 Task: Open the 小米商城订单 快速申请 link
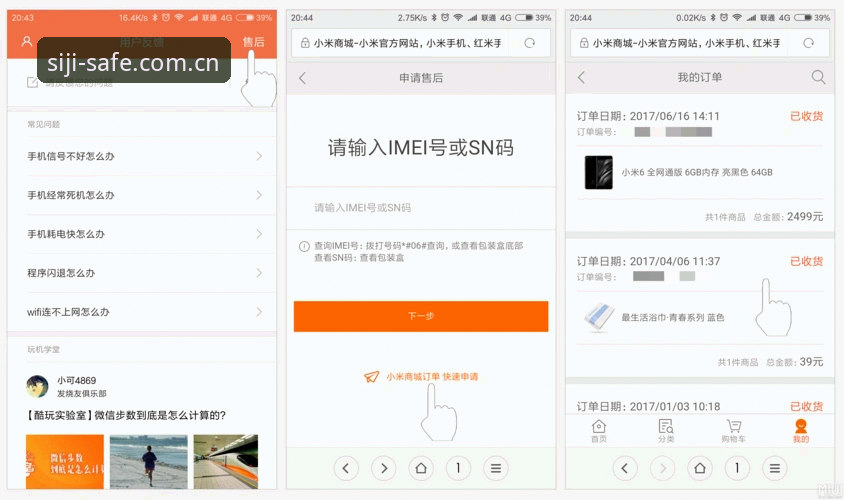(x=432, y=377)
